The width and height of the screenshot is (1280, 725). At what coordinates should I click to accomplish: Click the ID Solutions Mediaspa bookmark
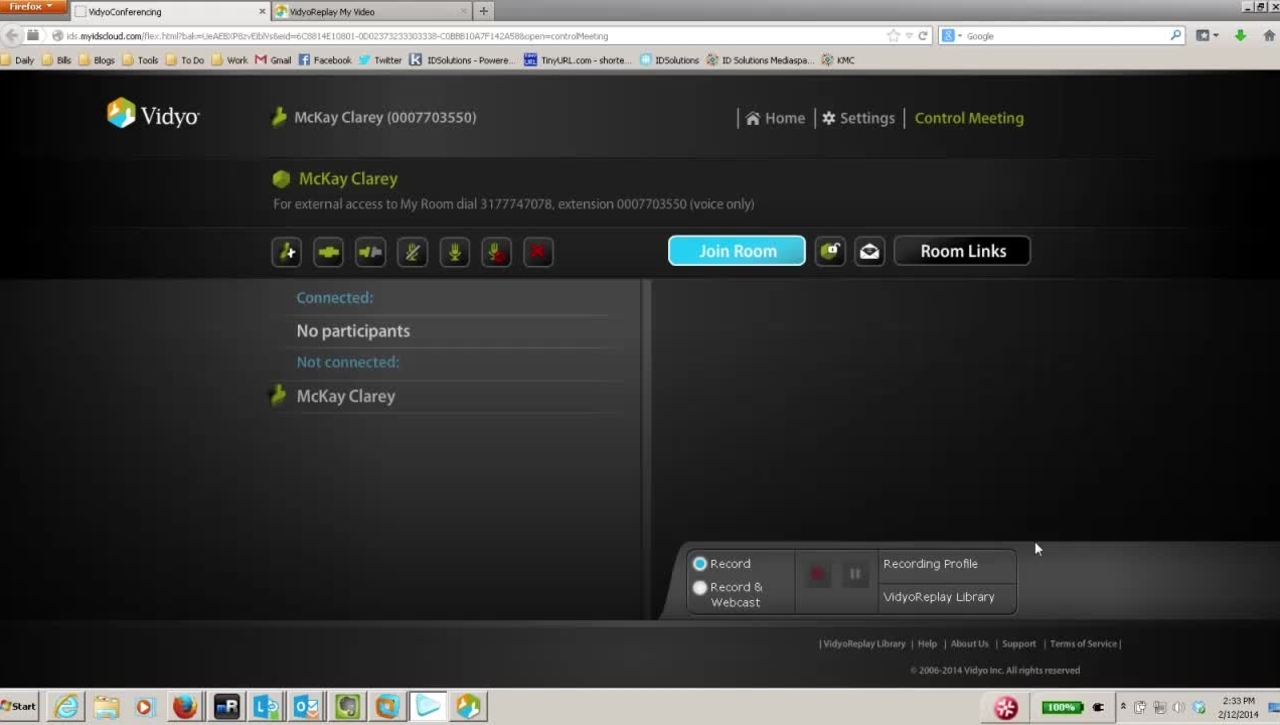coord(760,60)
